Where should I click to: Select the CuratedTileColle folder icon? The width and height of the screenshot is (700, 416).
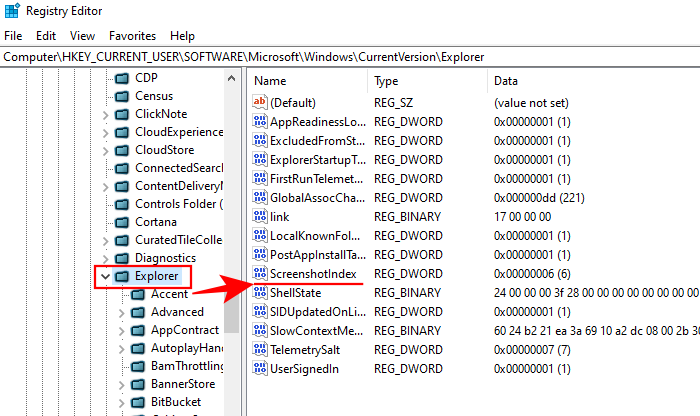tap(122, 241)
